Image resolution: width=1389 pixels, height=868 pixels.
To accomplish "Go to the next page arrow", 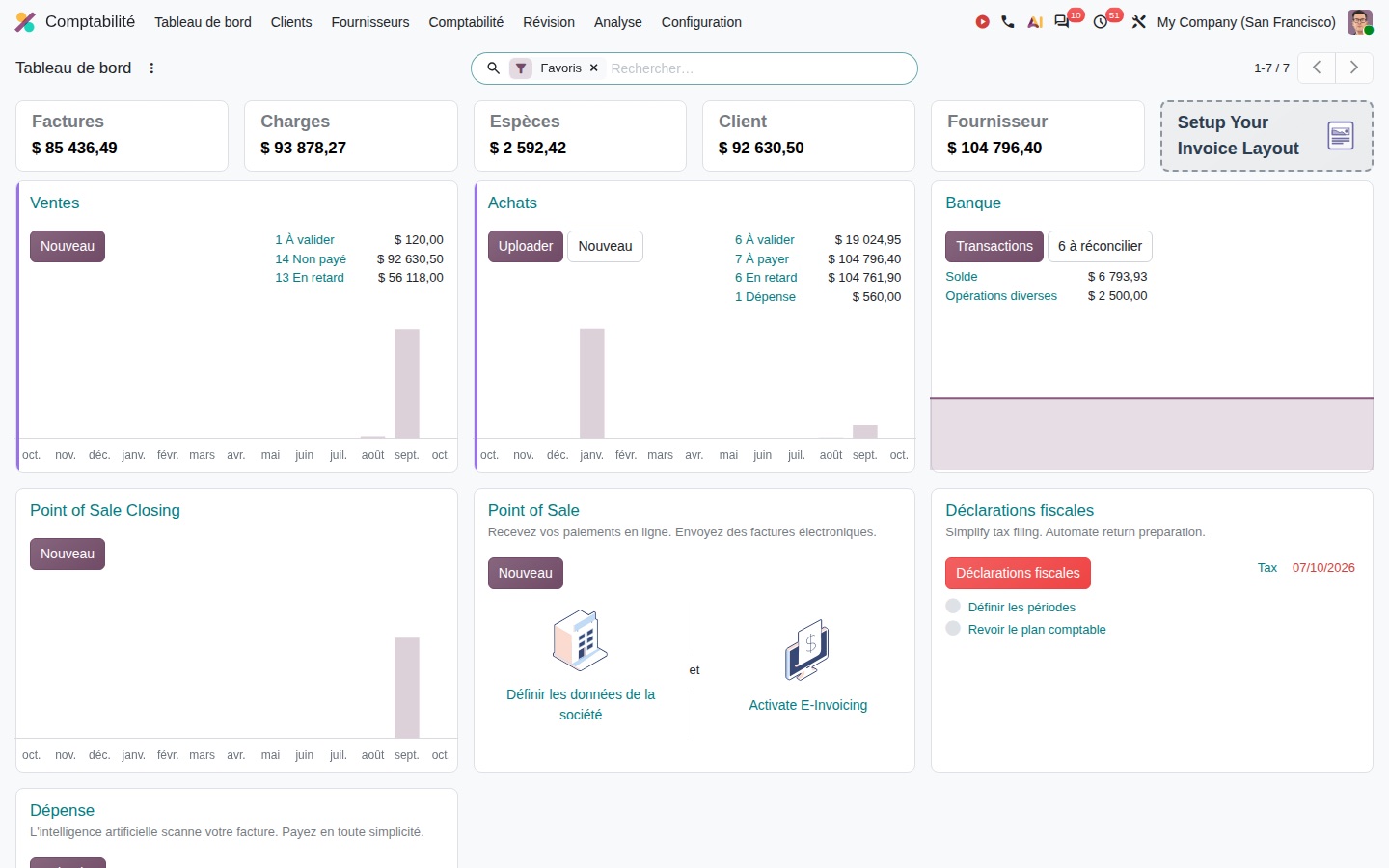I will [1354, 68].
